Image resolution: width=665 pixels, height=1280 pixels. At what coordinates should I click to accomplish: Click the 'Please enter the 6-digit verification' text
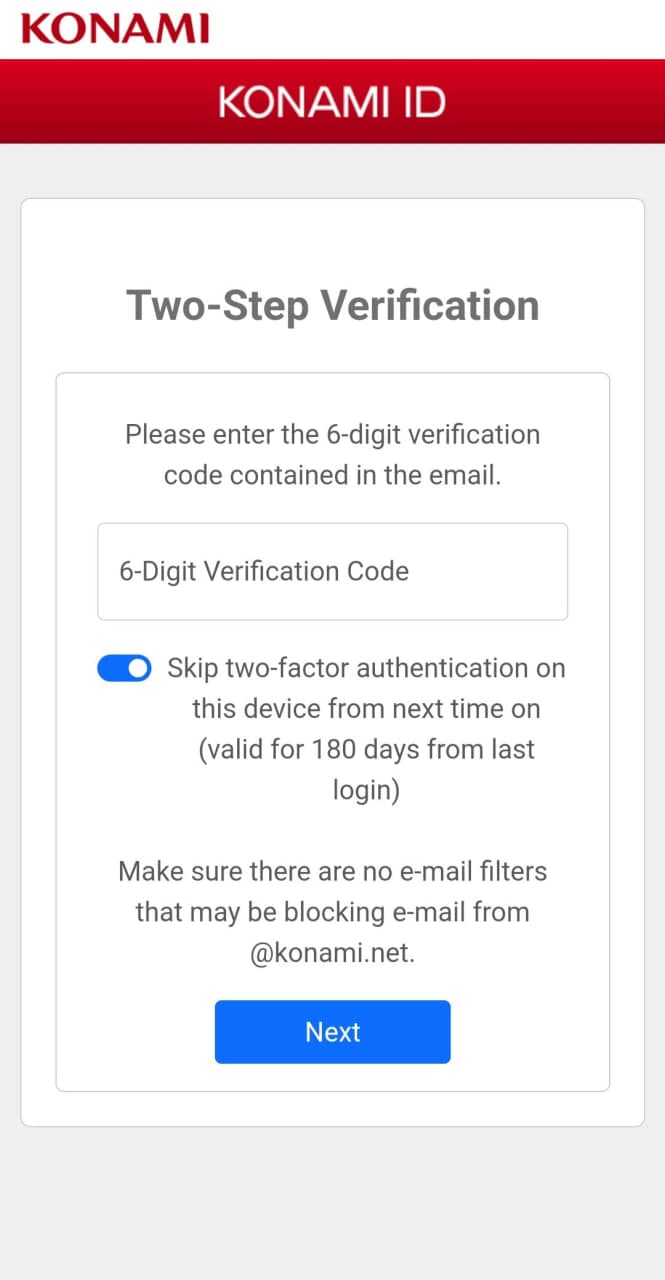pos(332,435)
